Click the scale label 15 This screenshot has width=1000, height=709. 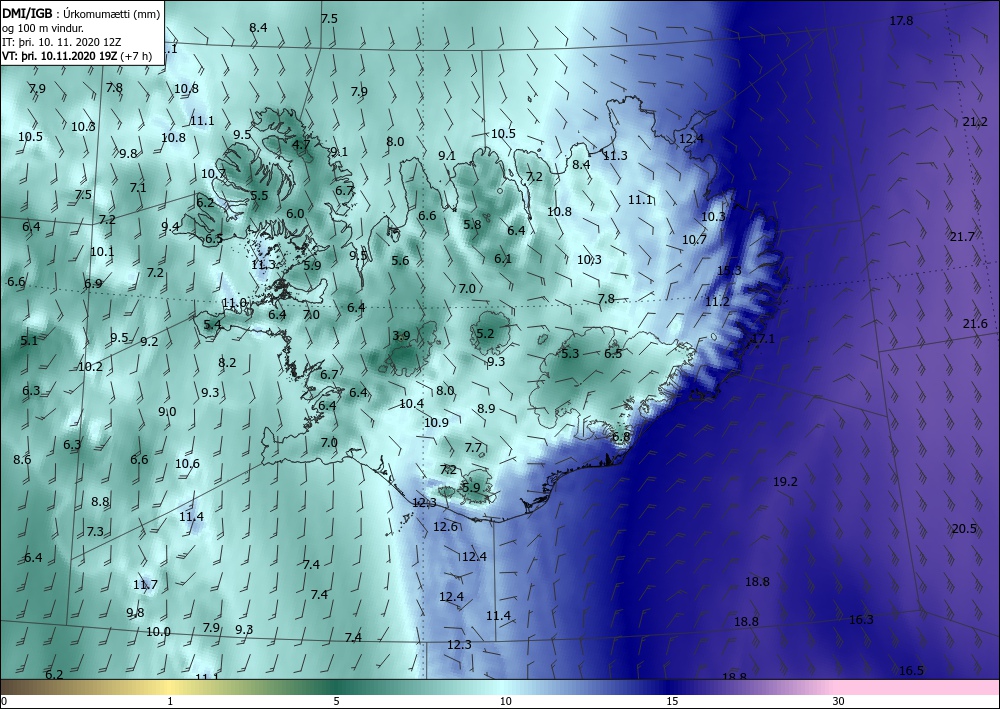coord(672,701)
